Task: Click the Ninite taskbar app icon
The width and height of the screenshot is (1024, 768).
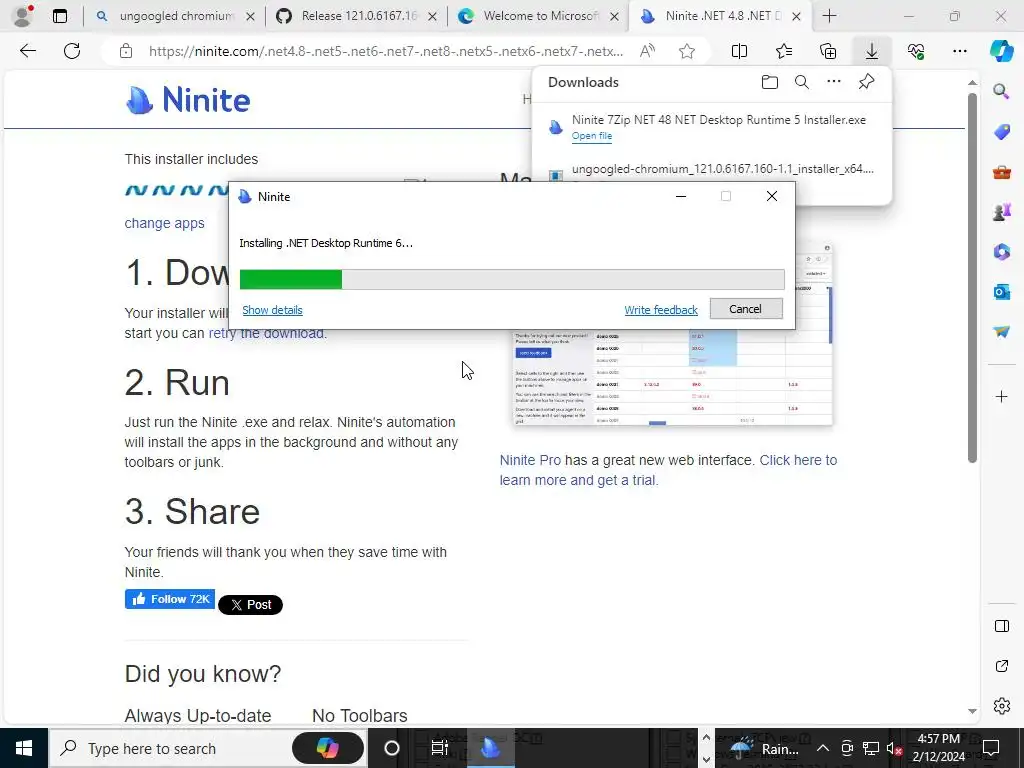Action: [x=490, y=748]
